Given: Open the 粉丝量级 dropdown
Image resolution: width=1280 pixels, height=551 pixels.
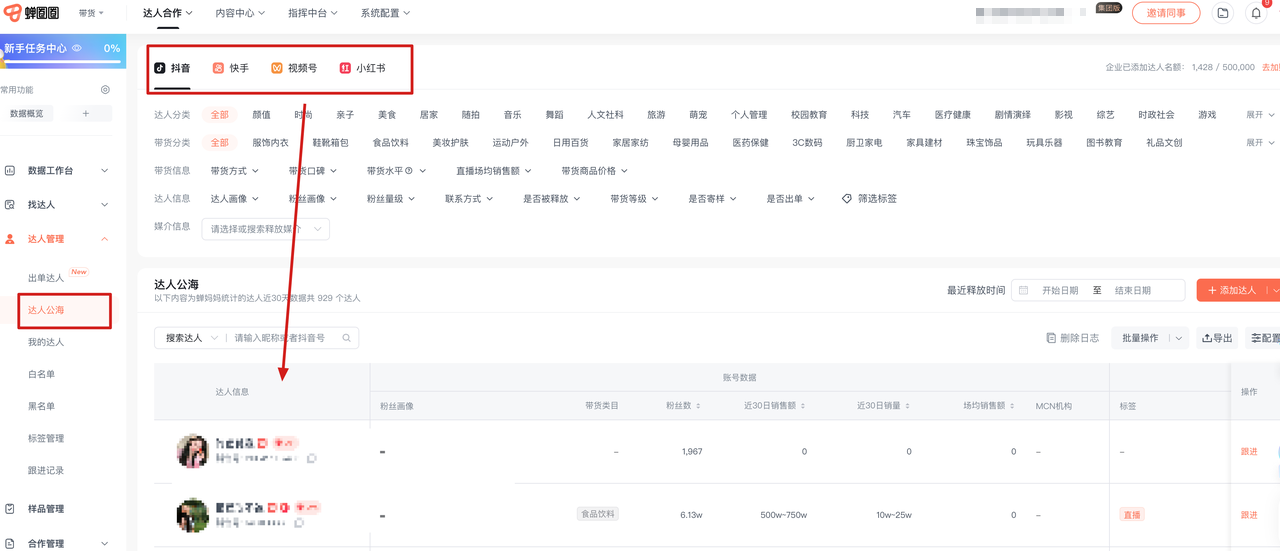Looking at the screenshot, I should coord(390,199).
